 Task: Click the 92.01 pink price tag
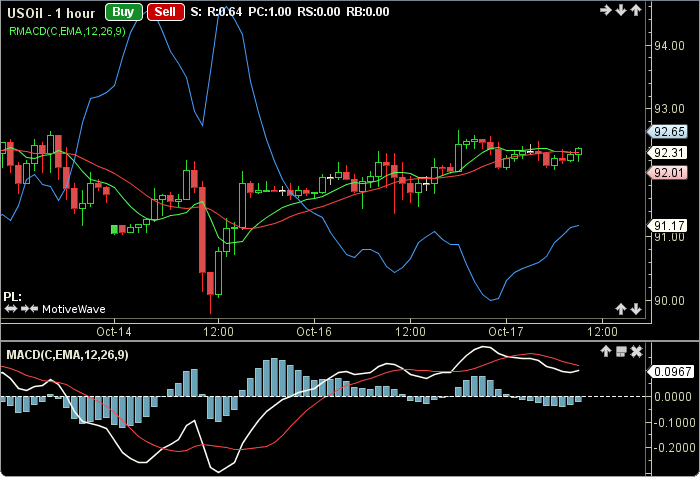[668, 172]
